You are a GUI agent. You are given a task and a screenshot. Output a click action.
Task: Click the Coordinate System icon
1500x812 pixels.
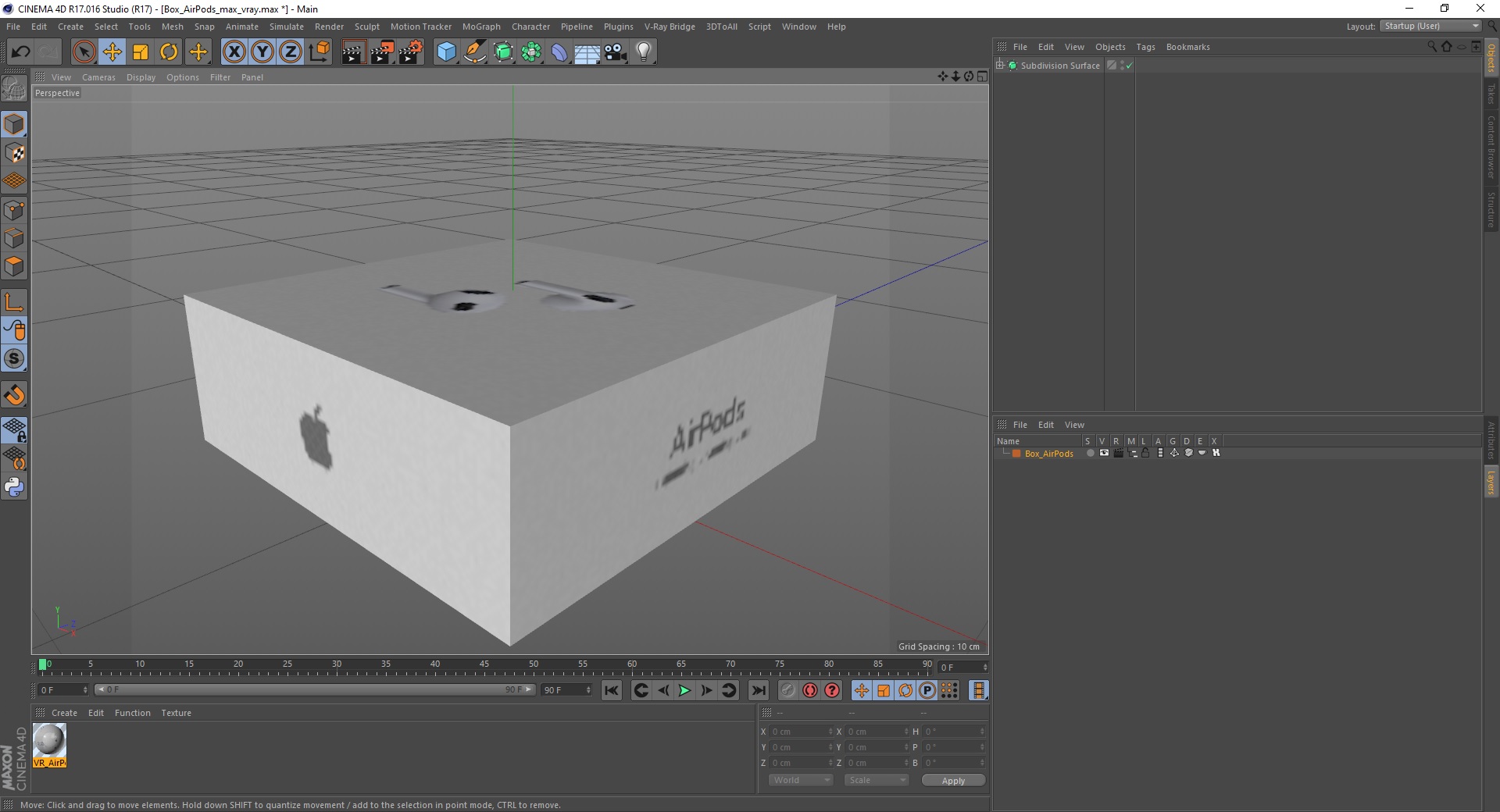(320, 52)
